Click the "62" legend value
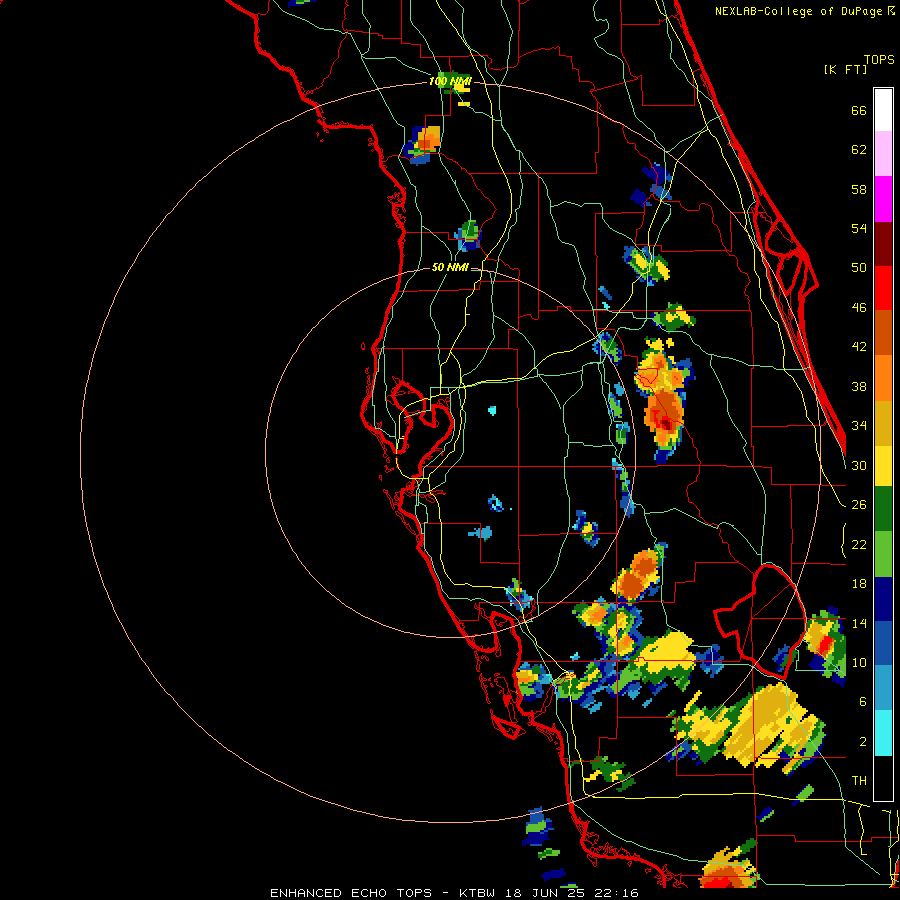The height and width of the screenshot is (900, 900). pos(859,150)
